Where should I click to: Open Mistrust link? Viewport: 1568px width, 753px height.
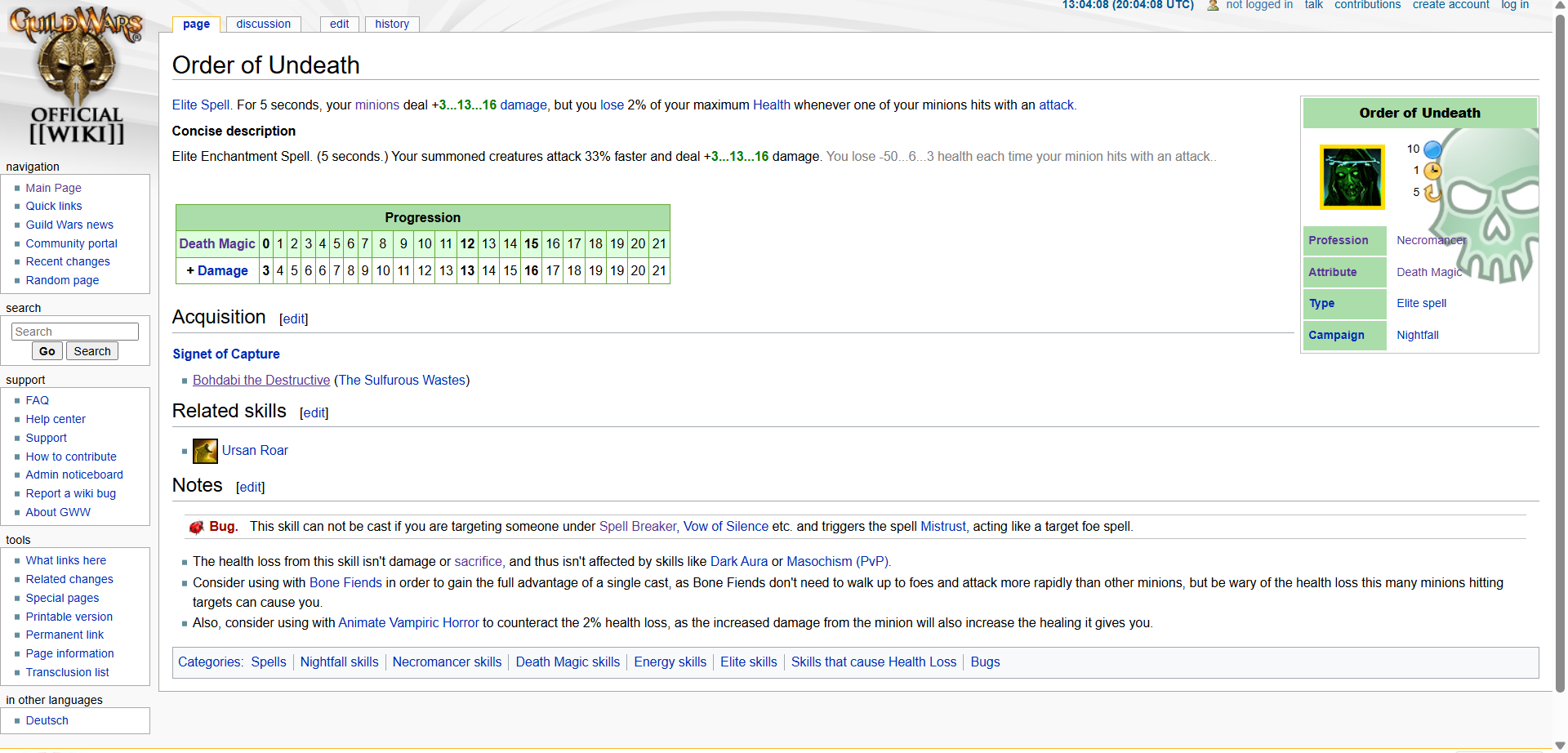tap(943, 526)
